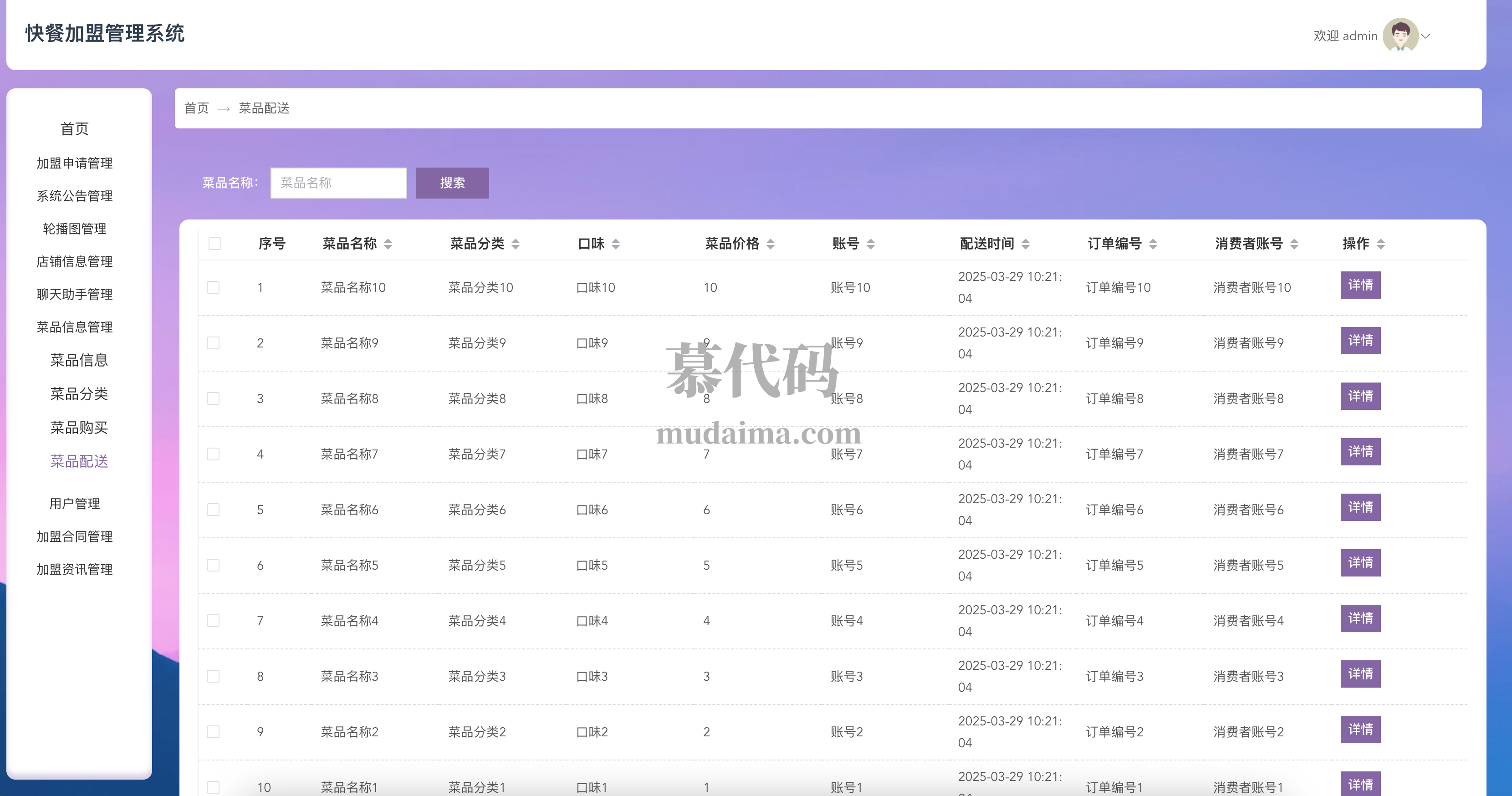Open the admin user dropdown chevron
The image size is (1512, 796).
click(1426, 36)
